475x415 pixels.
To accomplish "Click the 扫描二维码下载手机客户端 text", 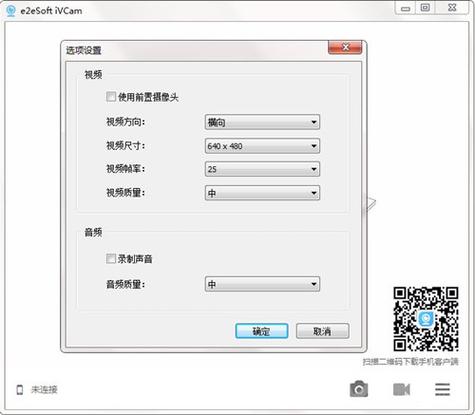I will [411, 362].
